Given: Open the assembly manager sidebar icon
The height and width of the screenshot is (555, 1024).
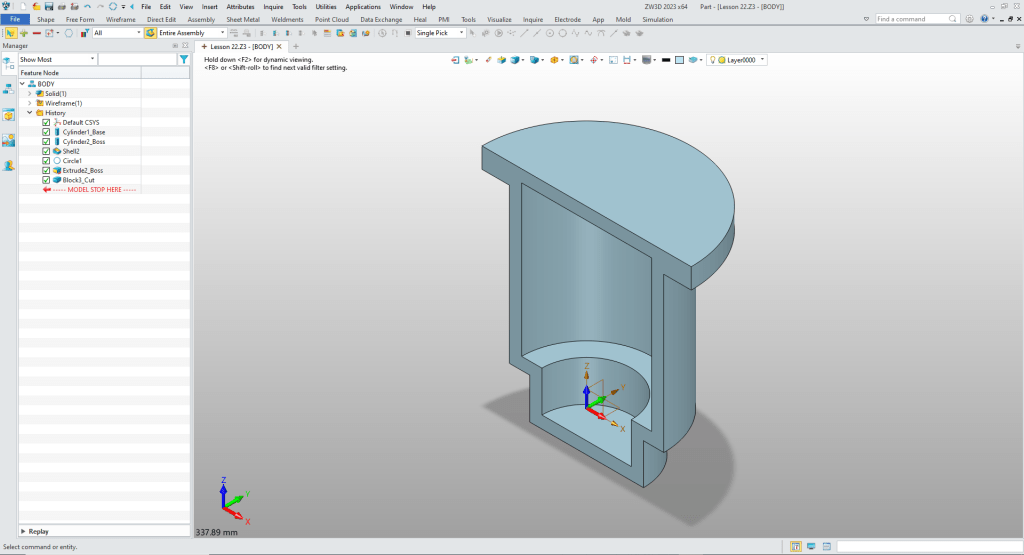Looking at the screenshot, I should point(8,88).
